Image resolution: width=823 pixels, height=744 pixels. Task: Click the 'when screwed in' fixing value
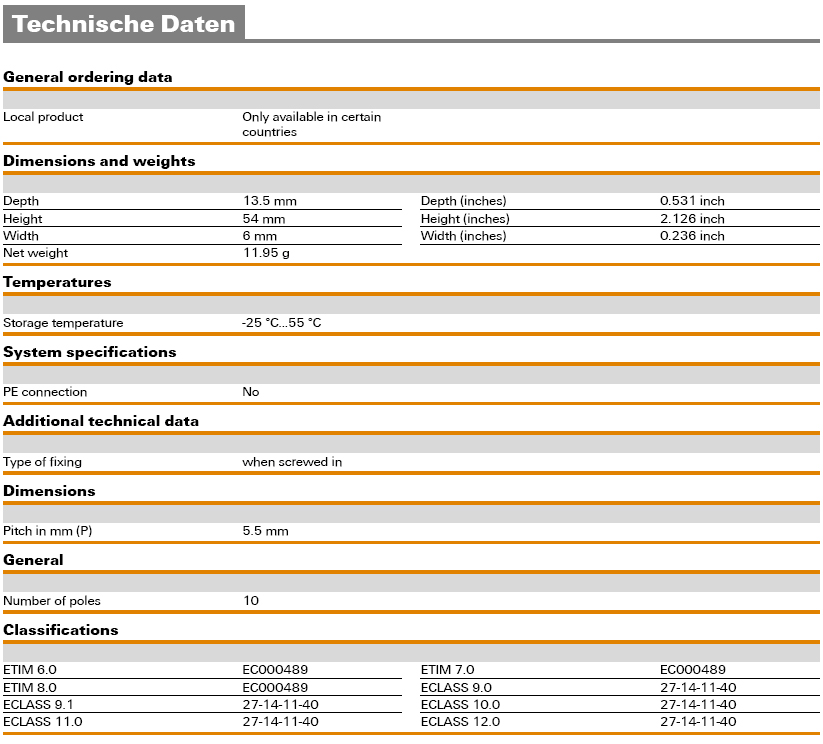292,462
